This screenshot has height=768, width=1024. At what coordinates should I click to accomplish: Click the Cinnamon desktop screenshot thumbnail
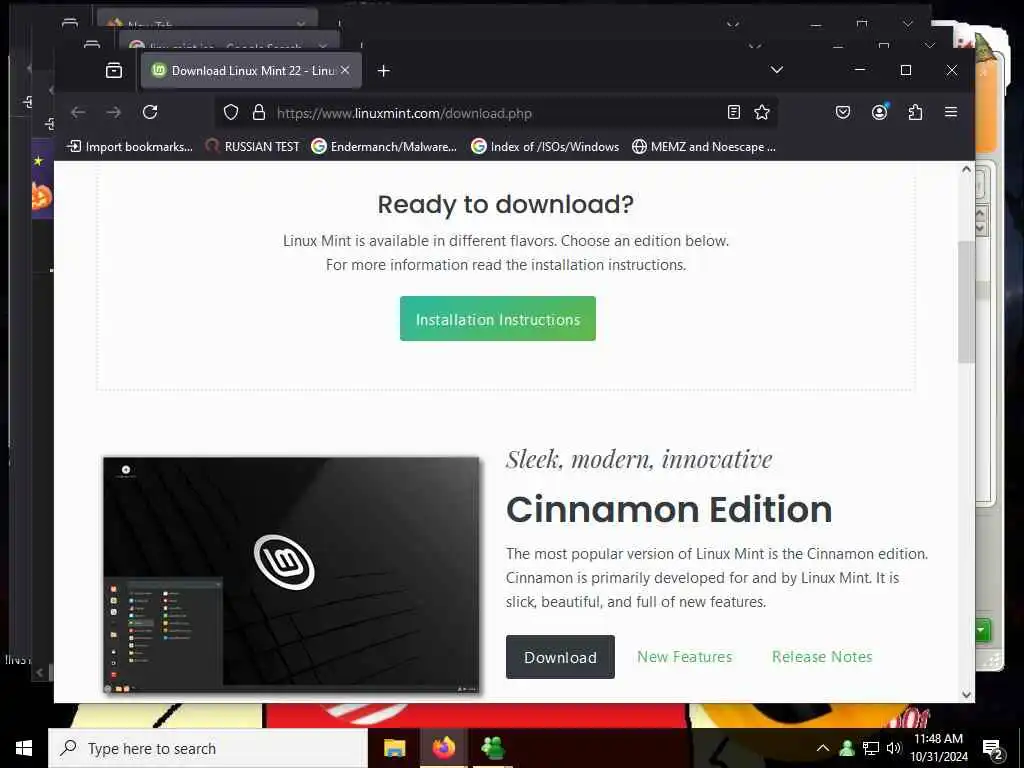click(x=291, y=575)
